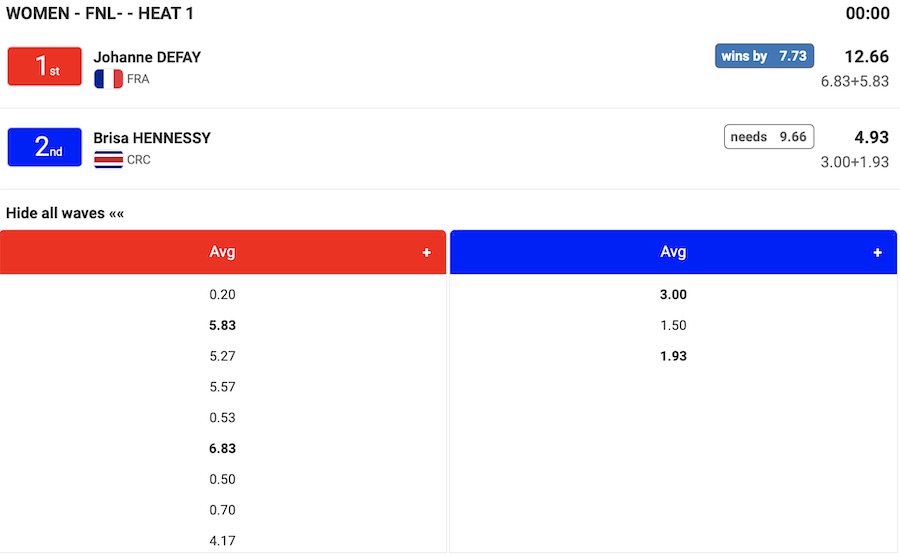Viewport: 900px width, 557px height.
Task: Click the red Avg column header
Action: pos(222,252)
